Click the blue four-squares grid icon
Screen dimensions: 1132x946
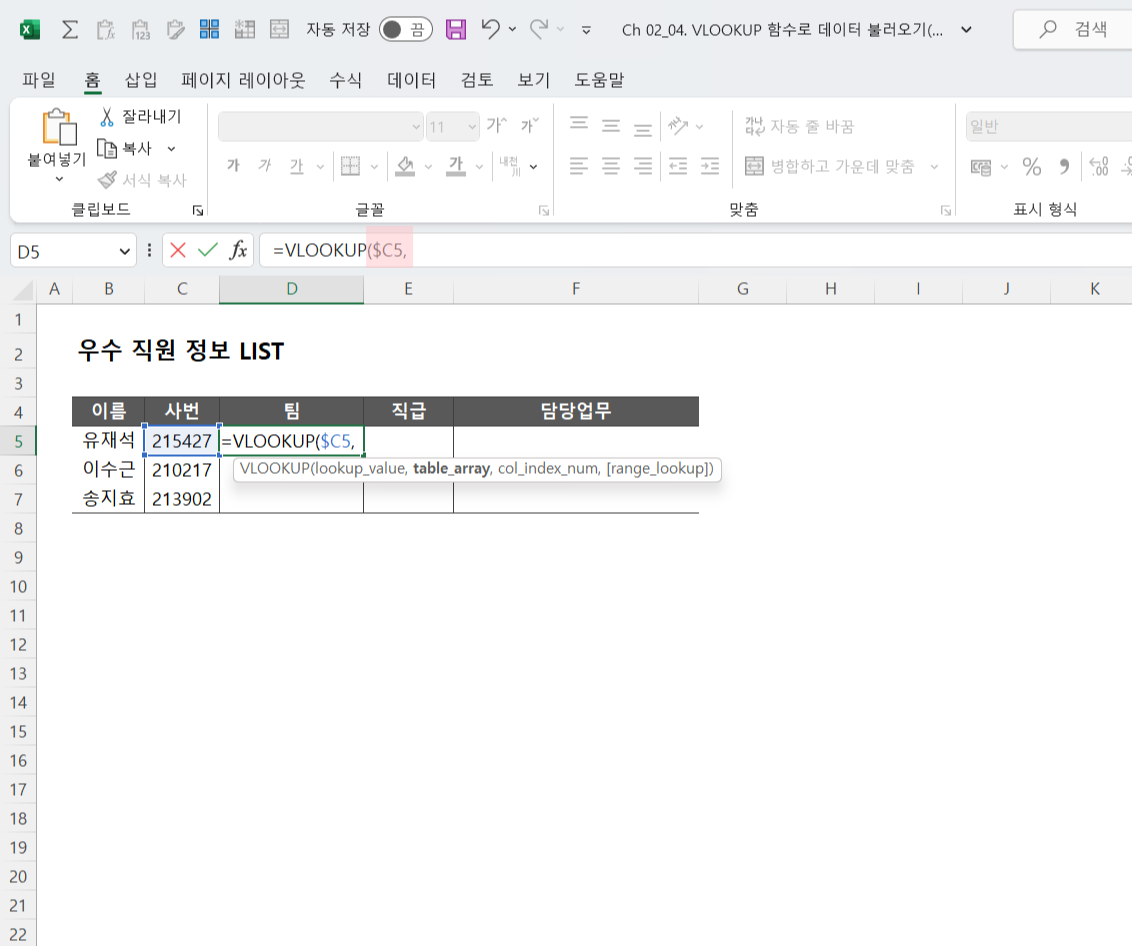coord(209,29)
